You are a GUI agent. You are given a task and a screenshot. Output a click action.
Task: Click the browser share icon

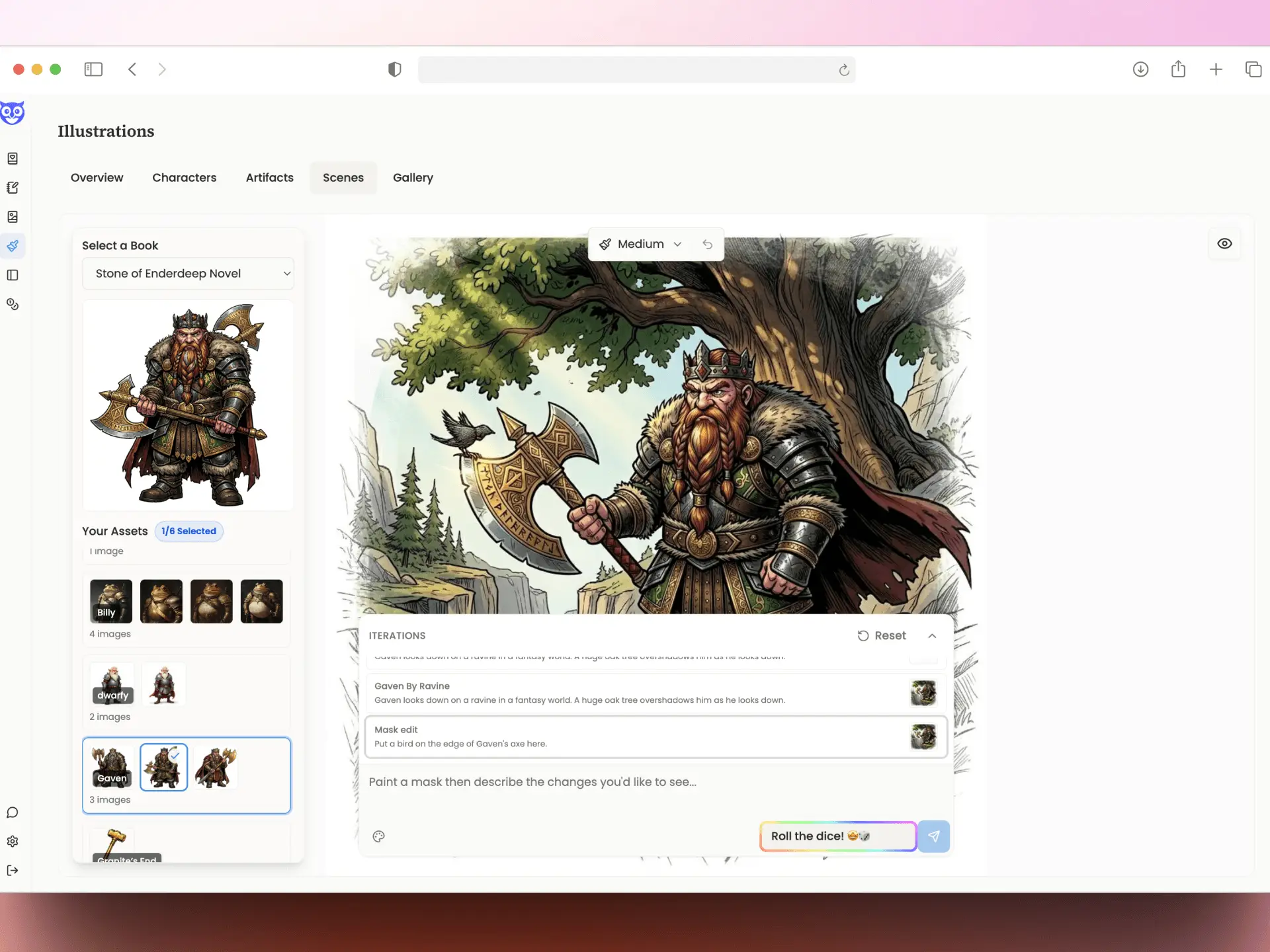(x=1178, y=69)
